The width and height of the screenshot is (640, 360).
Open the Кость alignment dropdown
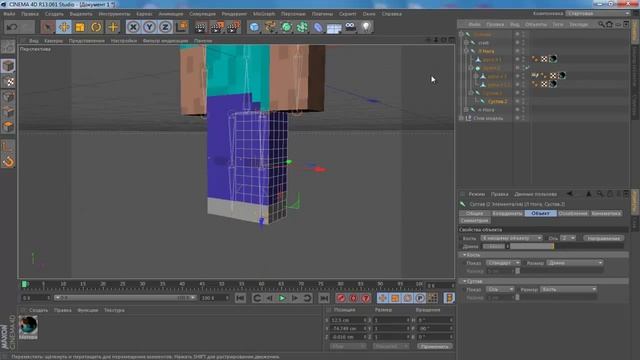(x=511, y=238)
